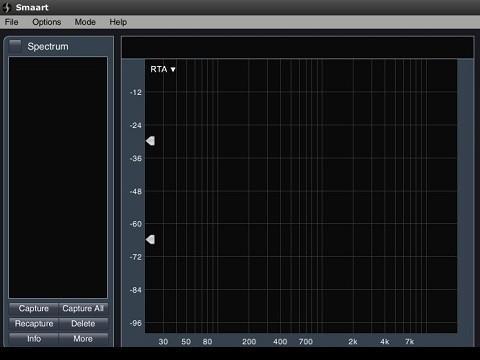
Task: Select the lower threshold marker near -66 dB
Action: coord(150,239)
